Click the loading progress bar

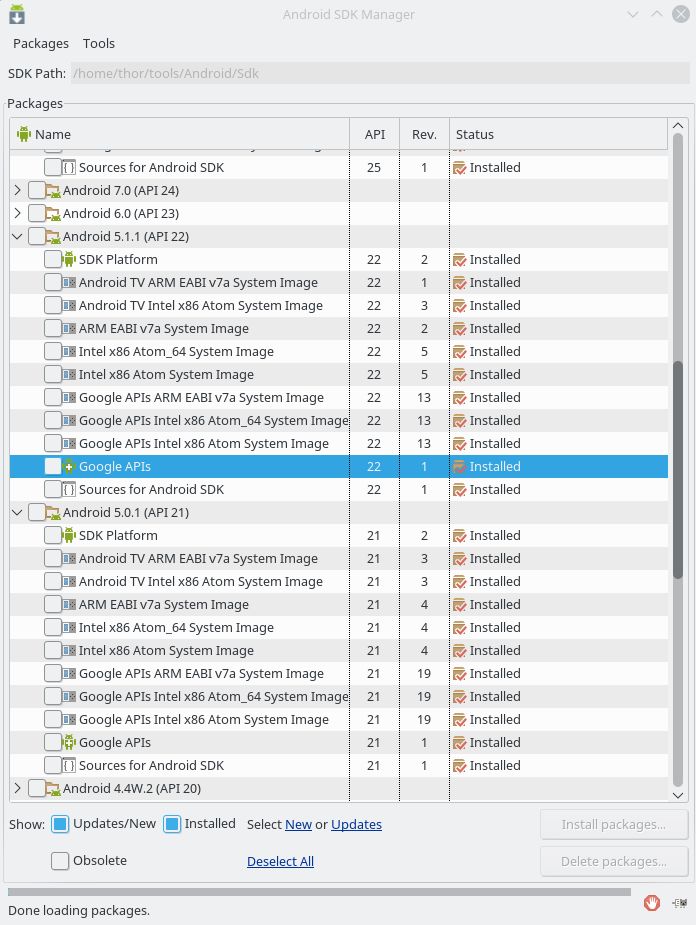(x=319, y=892)
